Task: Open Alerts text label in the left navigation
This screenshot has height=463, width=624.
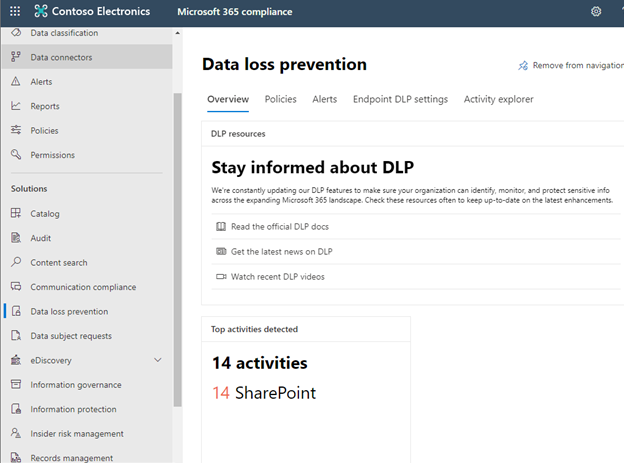Action: coord(41,82)
